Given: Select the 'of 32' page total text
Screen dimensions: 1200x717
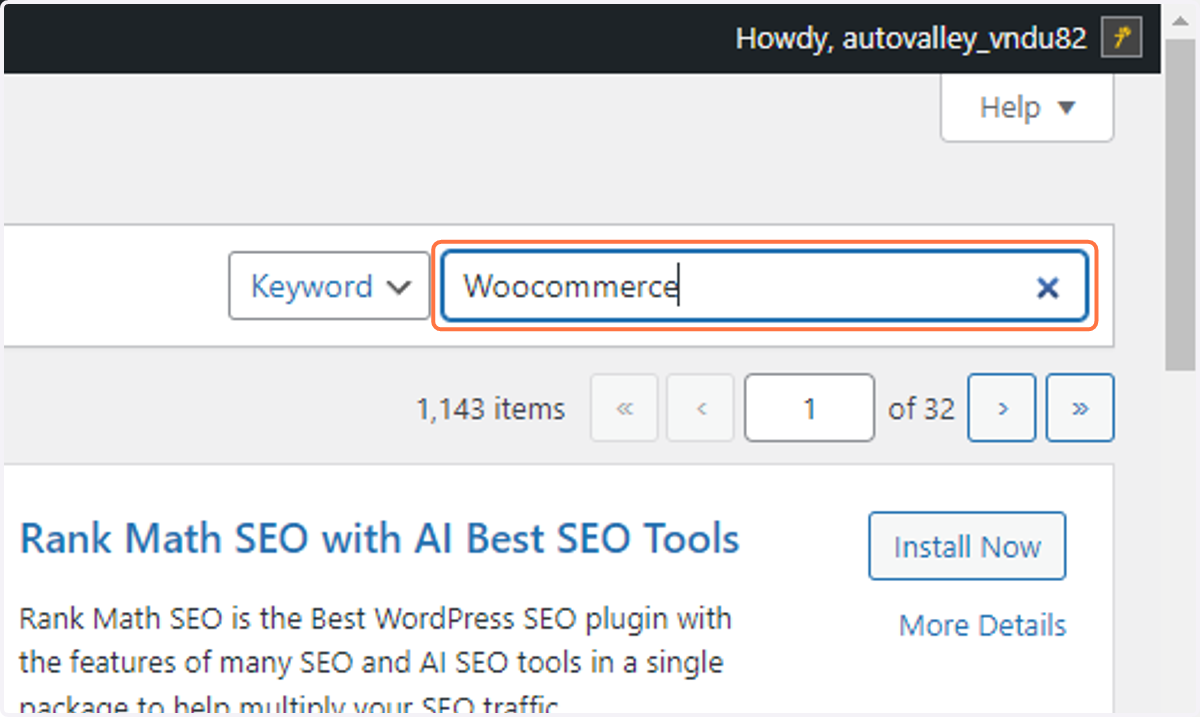Looking at the screenshot, I should point(921,408).
